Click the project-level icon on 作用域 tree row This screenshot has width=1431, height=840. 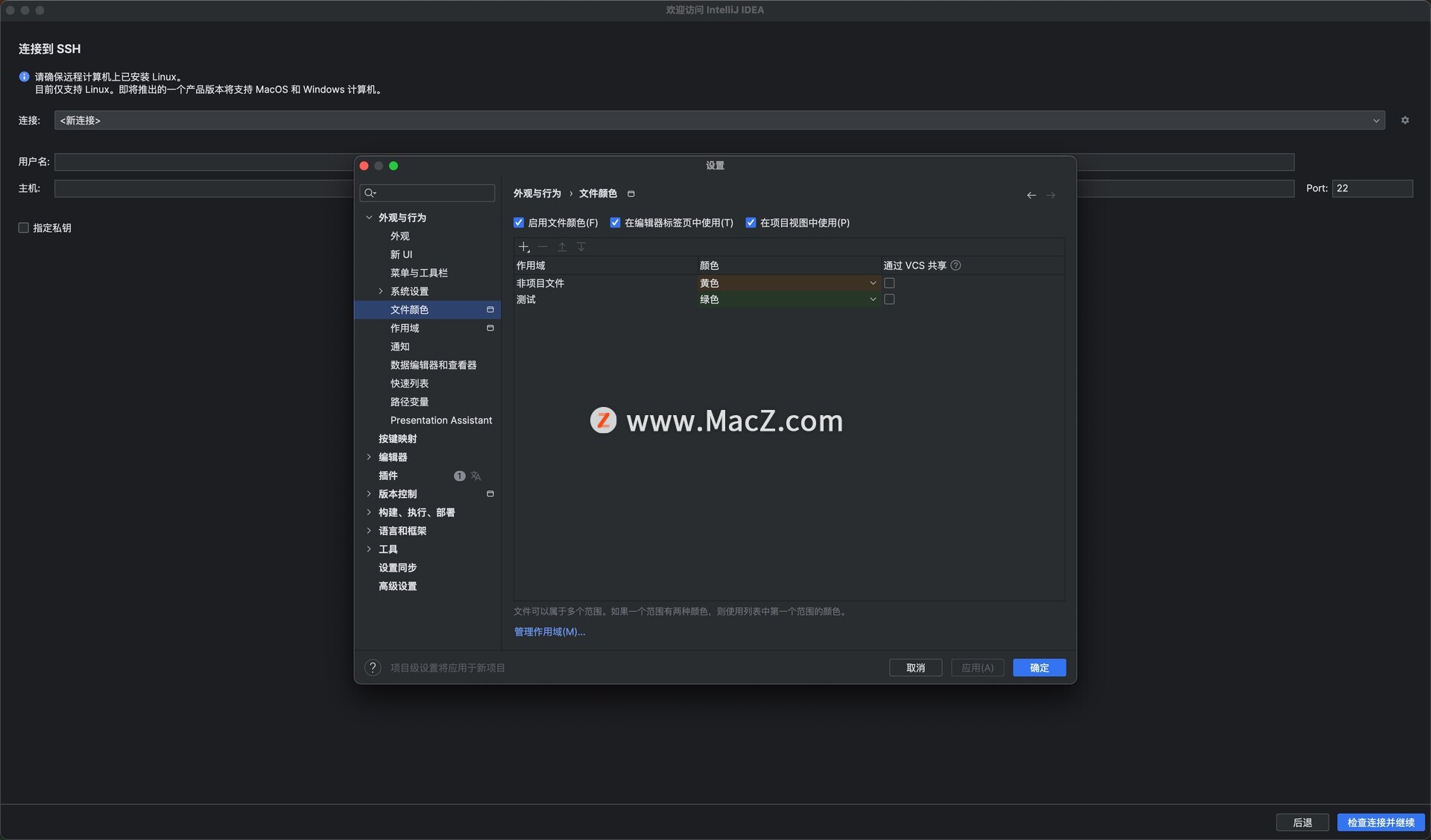[490, 328]
